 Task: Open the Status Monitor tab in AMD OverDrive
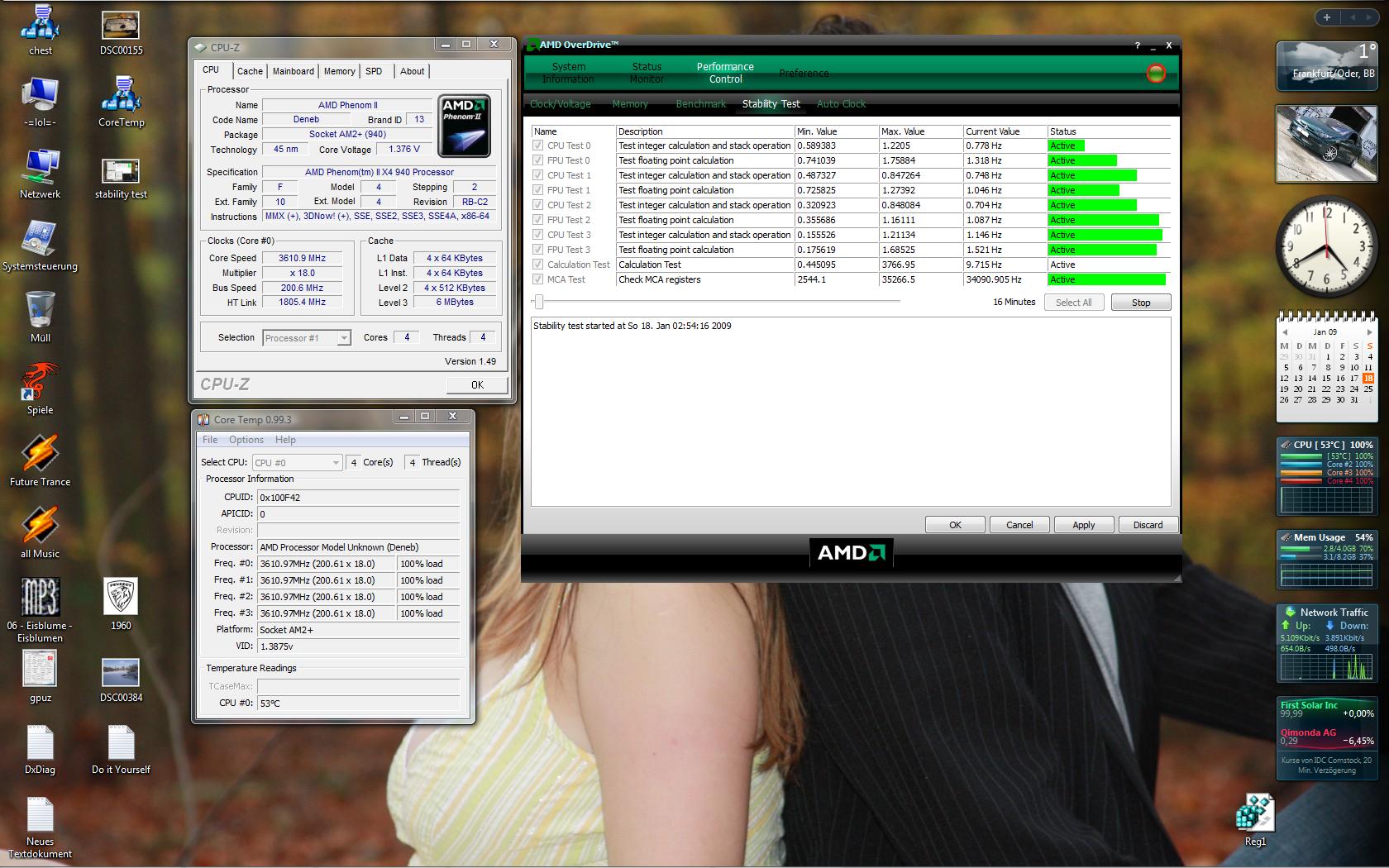pyautogui.click(x=647, y=73)
